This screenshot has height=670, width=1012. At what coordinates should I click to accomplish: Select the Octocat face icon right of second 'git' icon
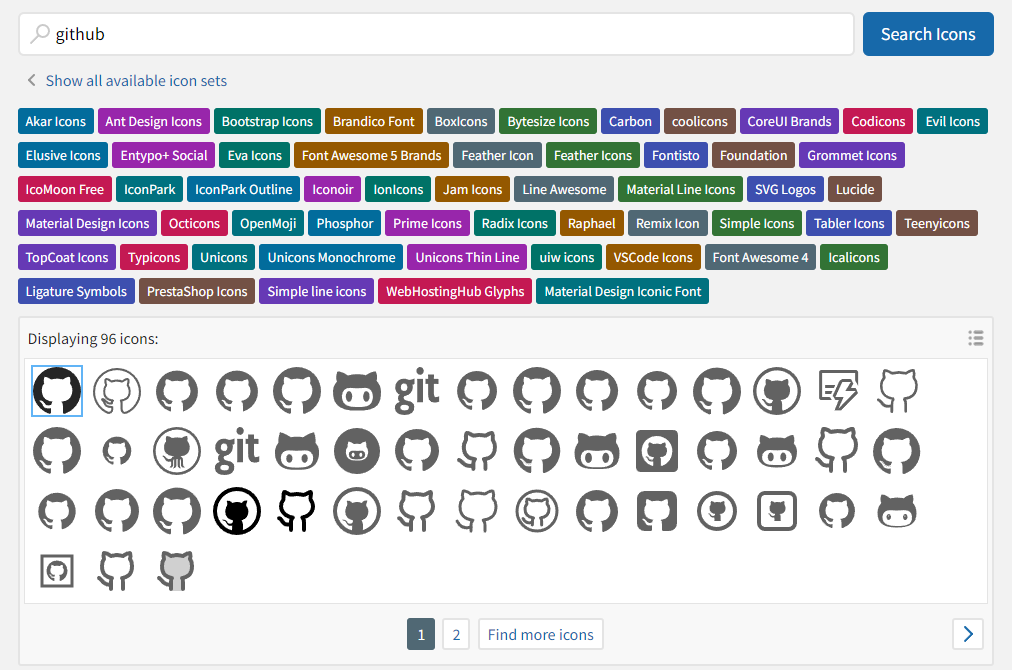click(297, 451)
